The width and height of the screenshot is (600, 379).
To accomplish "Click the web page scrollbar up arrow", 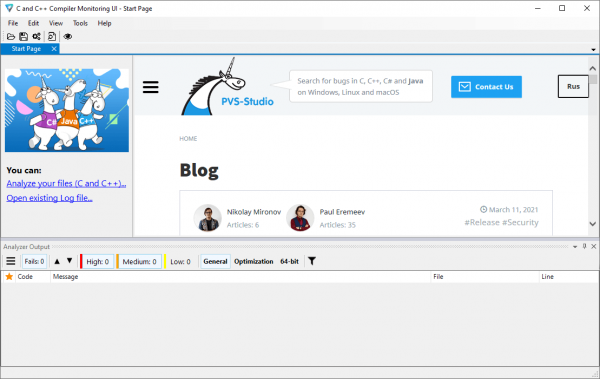I will coord(593,69).
